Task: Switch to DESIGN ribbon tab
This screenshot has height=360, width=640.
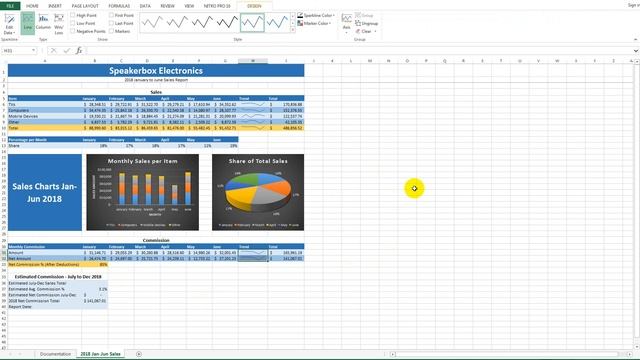Action: click(x=254, y=6)
